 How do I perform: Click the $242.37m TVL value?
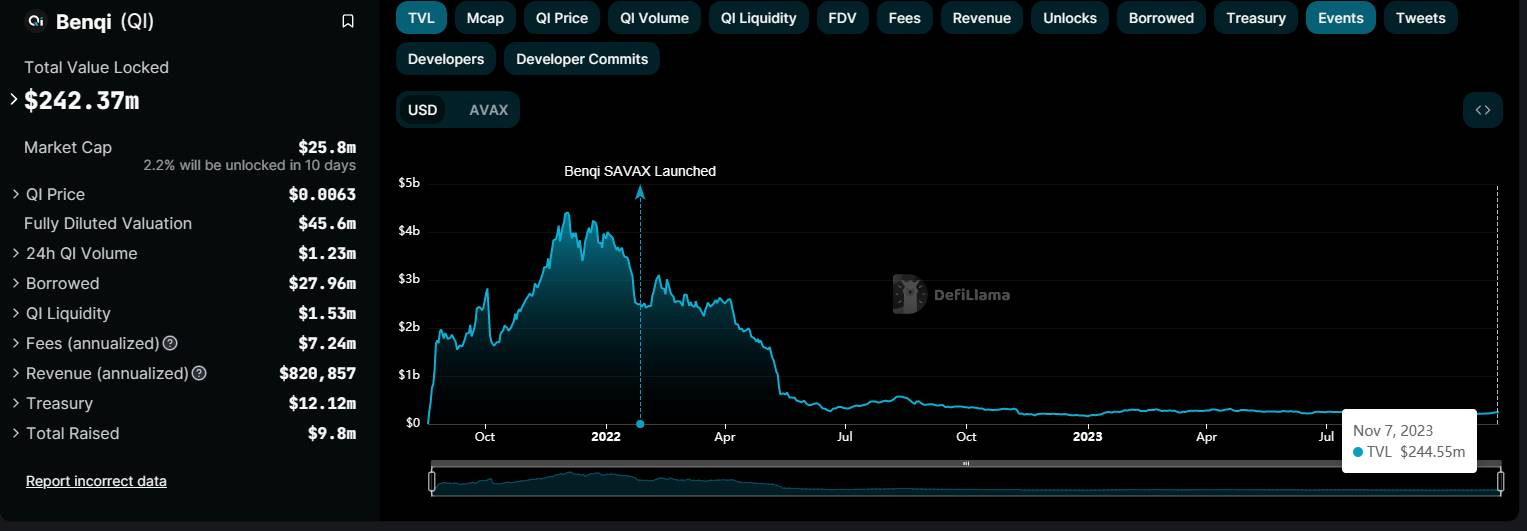click(x=82, y=100)
